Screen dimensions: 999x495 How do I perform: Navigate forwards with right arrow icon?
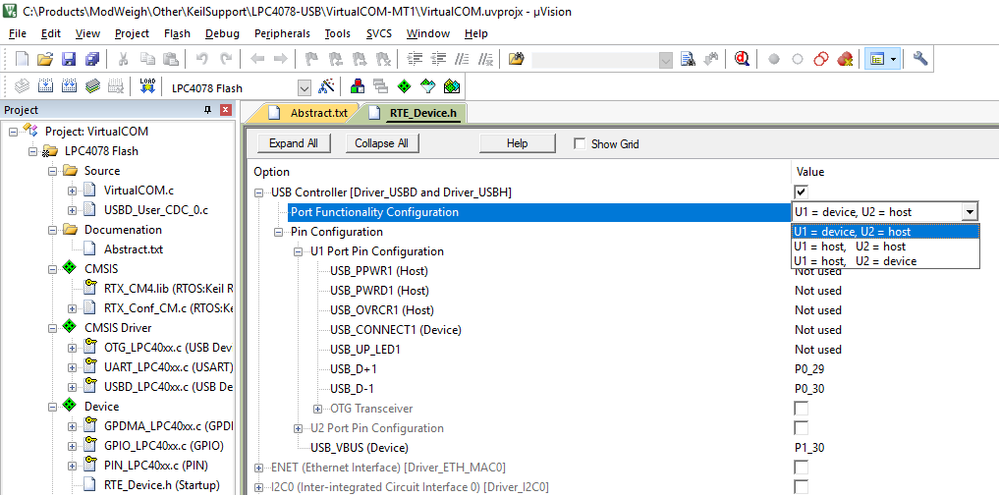click(280, 59)
